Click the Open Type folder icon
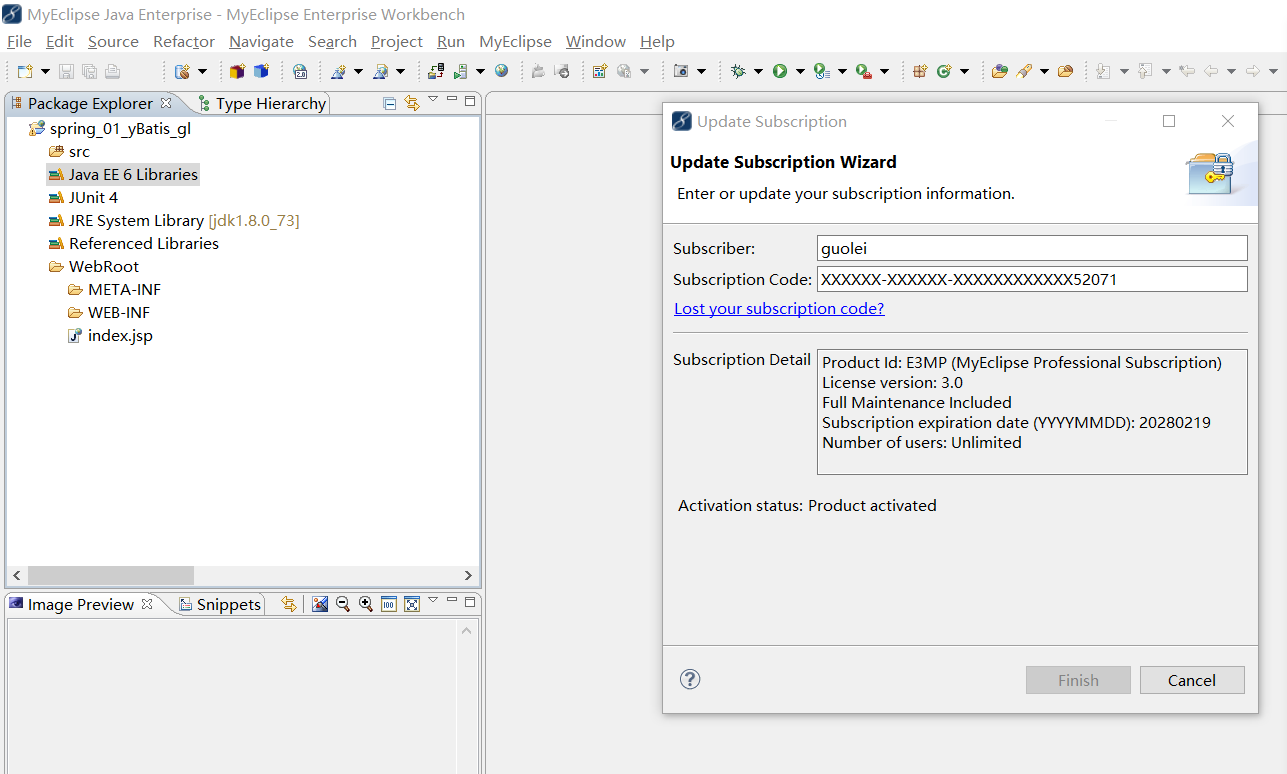Viewport: 1287px width, 774px height. (x=999, y=71)
